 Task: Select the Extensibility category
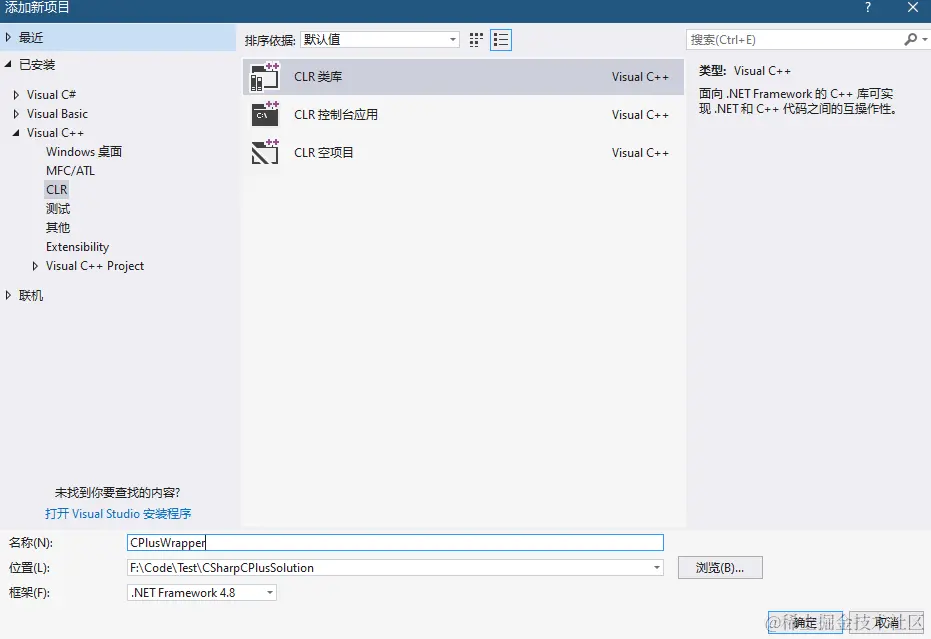(x=77, y=246)
